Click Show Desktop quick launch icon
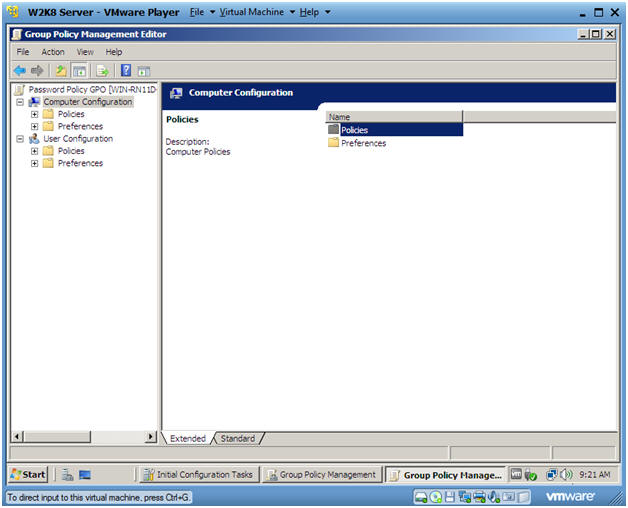Image resolution: width=628 pixels, height=508 pixels. [x=85, y=475]
